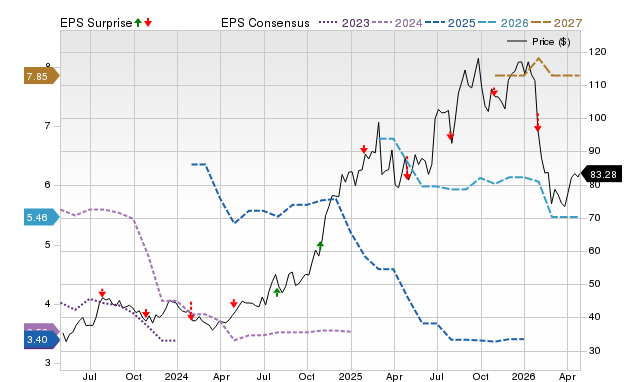Click the dark blue 3.40 value tag
Screen dimensions: 640x382
coord(42,340)
